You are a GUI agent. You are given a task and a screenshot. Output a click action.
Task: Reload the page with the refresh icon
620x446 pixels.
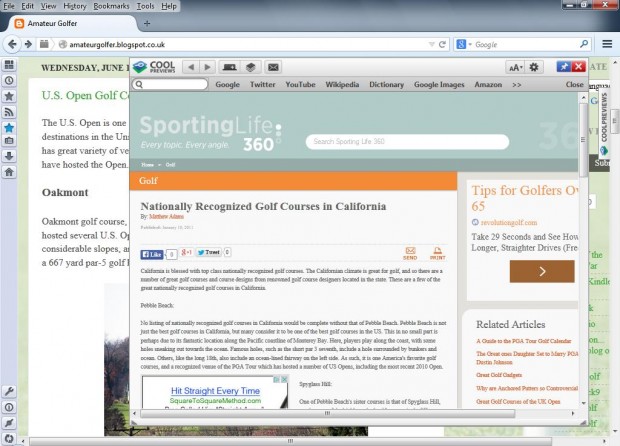click(442, 44)
